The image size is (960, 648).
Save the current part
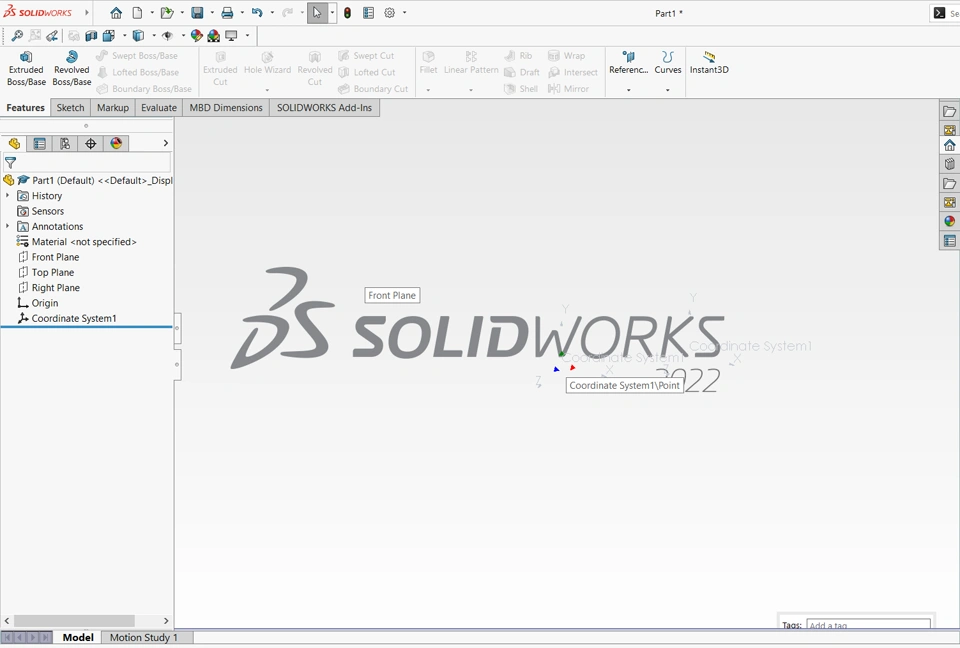(x=197, y=13)
